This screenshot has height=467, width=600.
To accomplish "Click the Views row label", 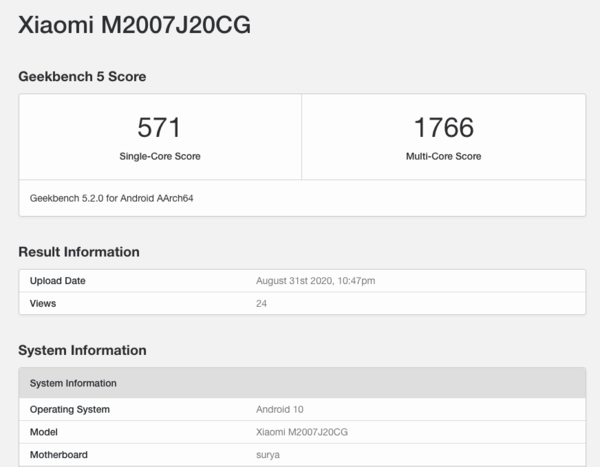I will [43, 302].
